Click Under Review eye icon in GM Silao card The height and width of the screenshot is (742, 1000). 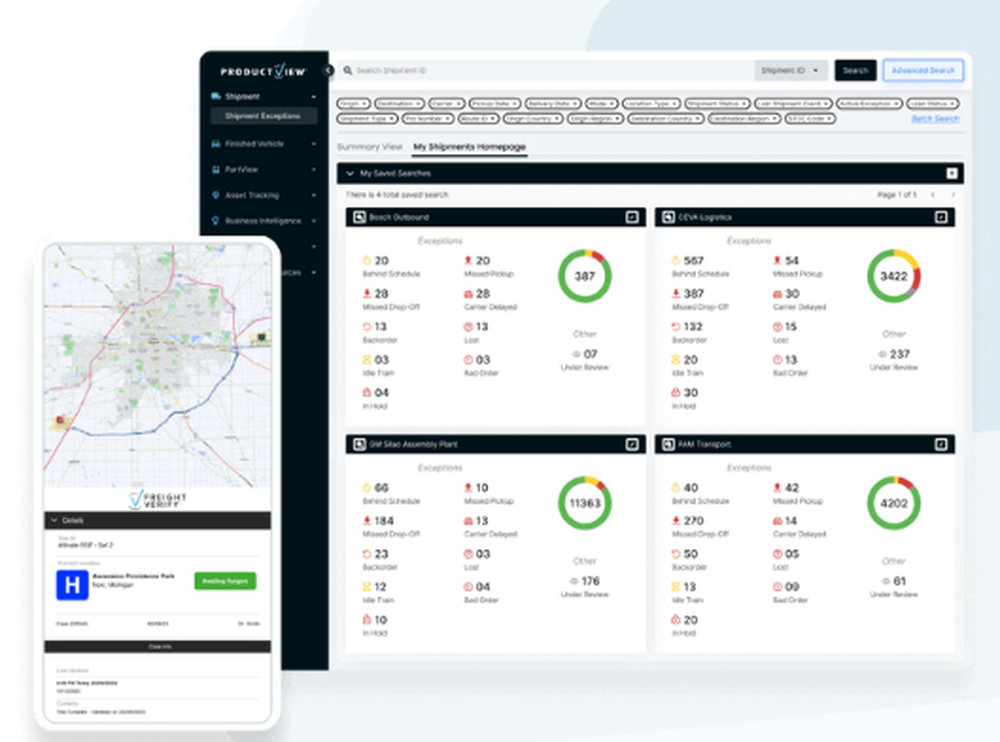573,581
